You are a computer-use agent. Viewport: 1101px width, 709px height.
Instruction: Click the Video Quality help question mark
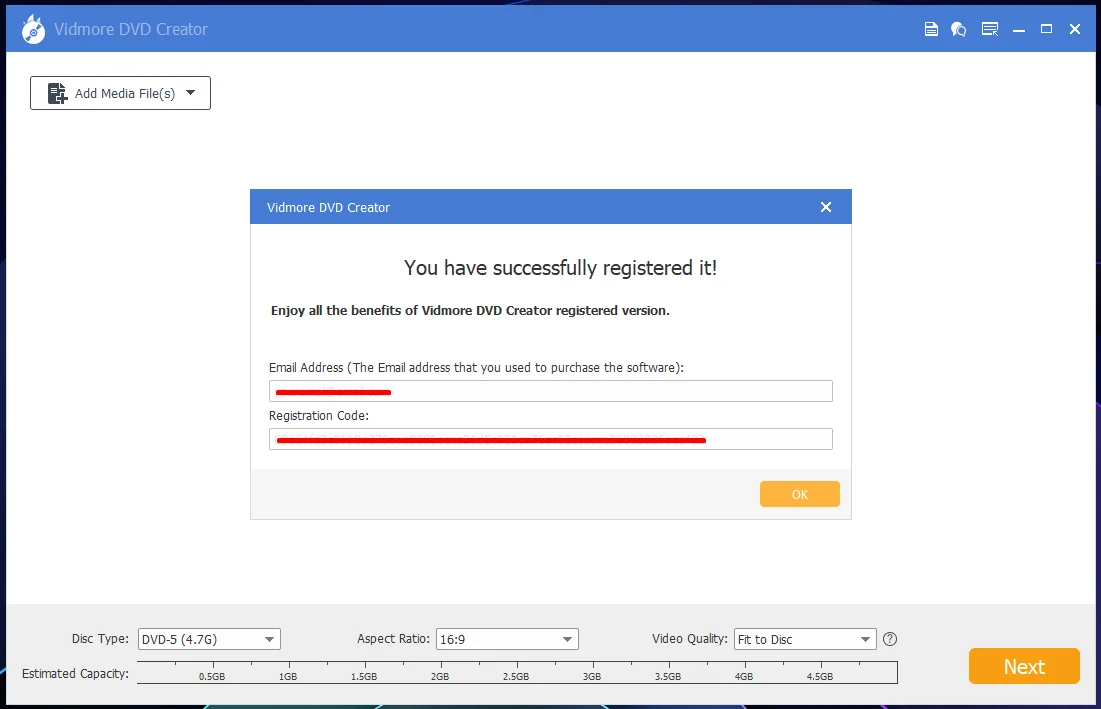pyautogui.click(x=890, y=639)
